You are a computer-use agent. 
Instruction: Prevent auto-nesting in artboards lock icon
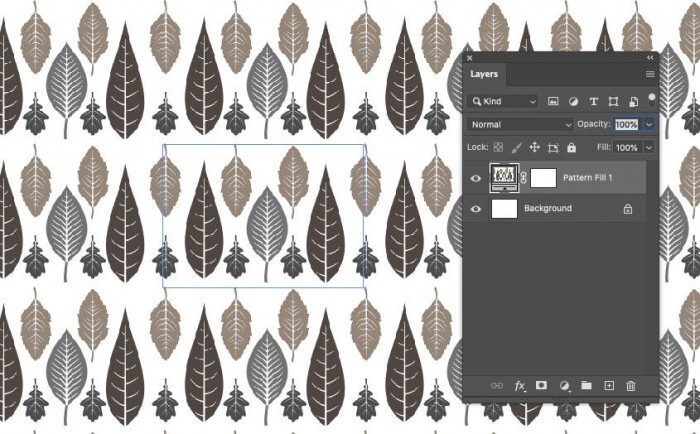coord(553,148)
